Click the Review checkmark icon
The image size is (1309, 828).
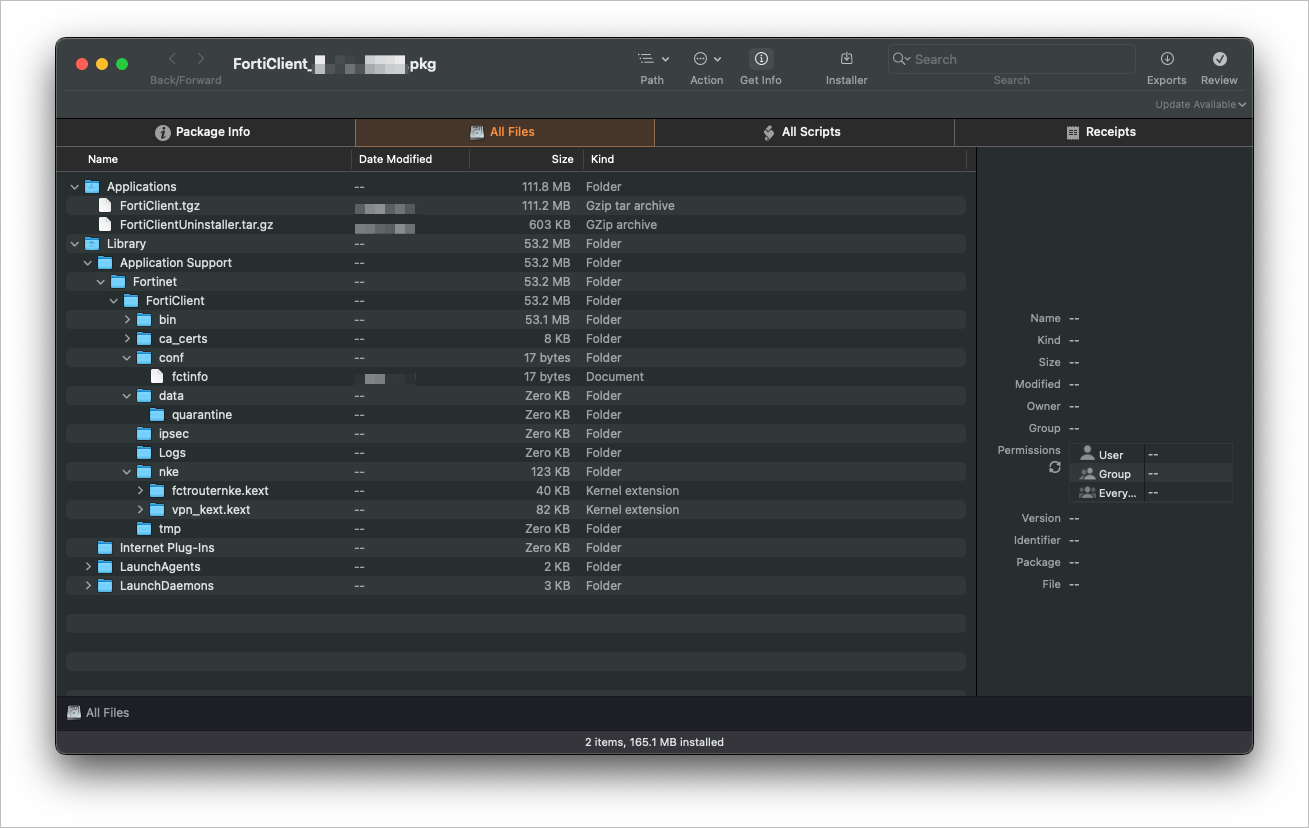[x=1219, y=59]
